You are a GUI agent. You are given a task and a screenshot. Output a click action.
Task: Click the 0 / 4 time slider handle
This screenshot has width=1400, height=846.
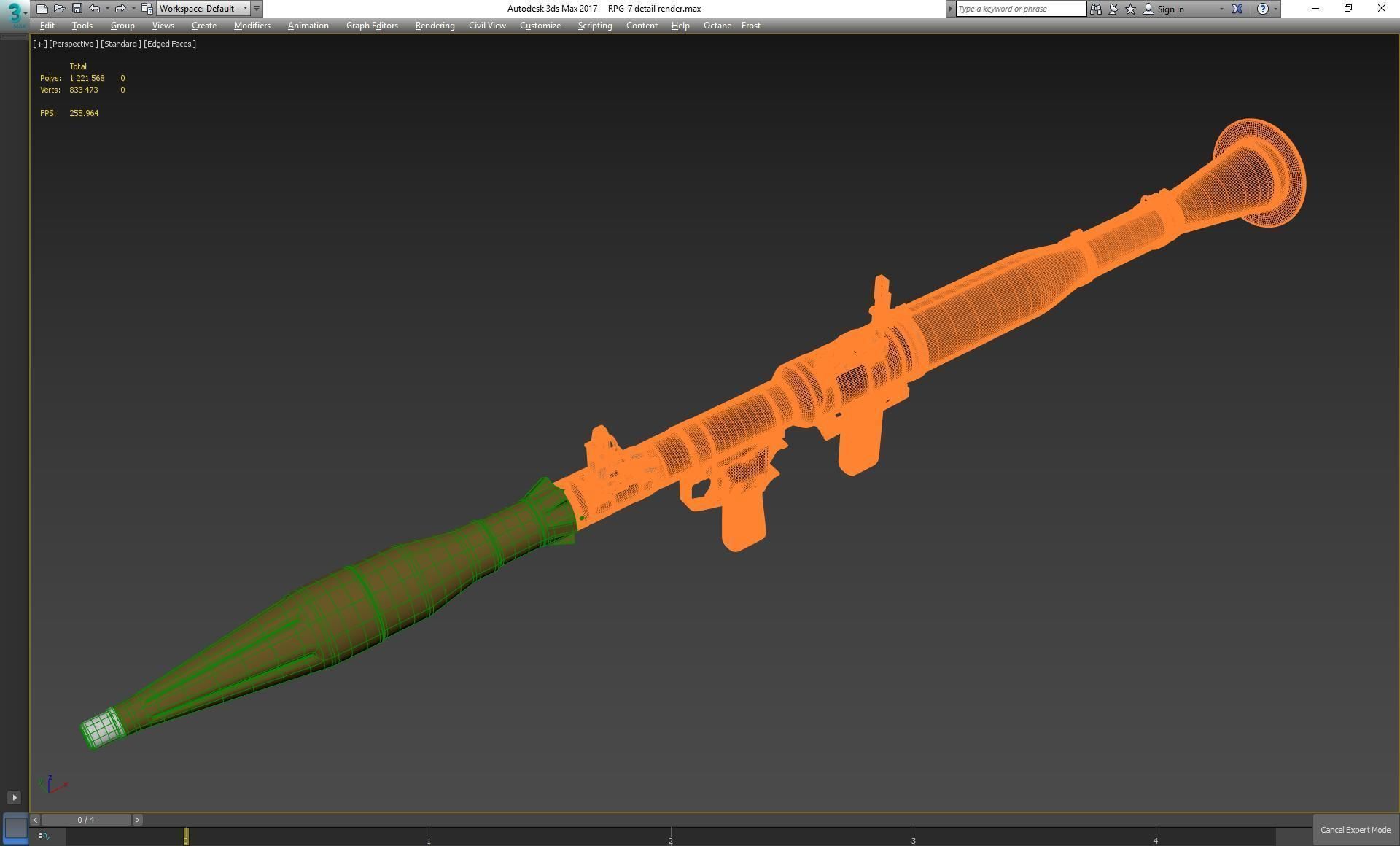pyautogui.click(x=86, y=820)
